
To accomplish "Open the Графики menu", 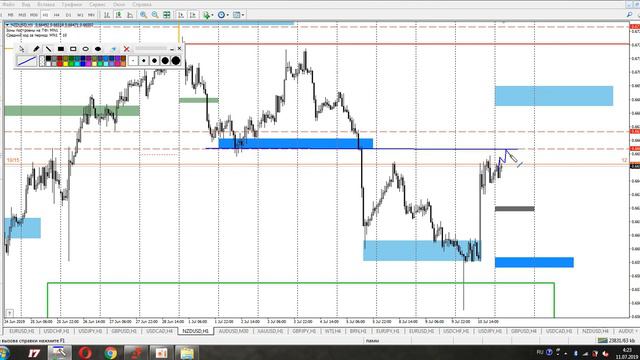I will 72,4.
